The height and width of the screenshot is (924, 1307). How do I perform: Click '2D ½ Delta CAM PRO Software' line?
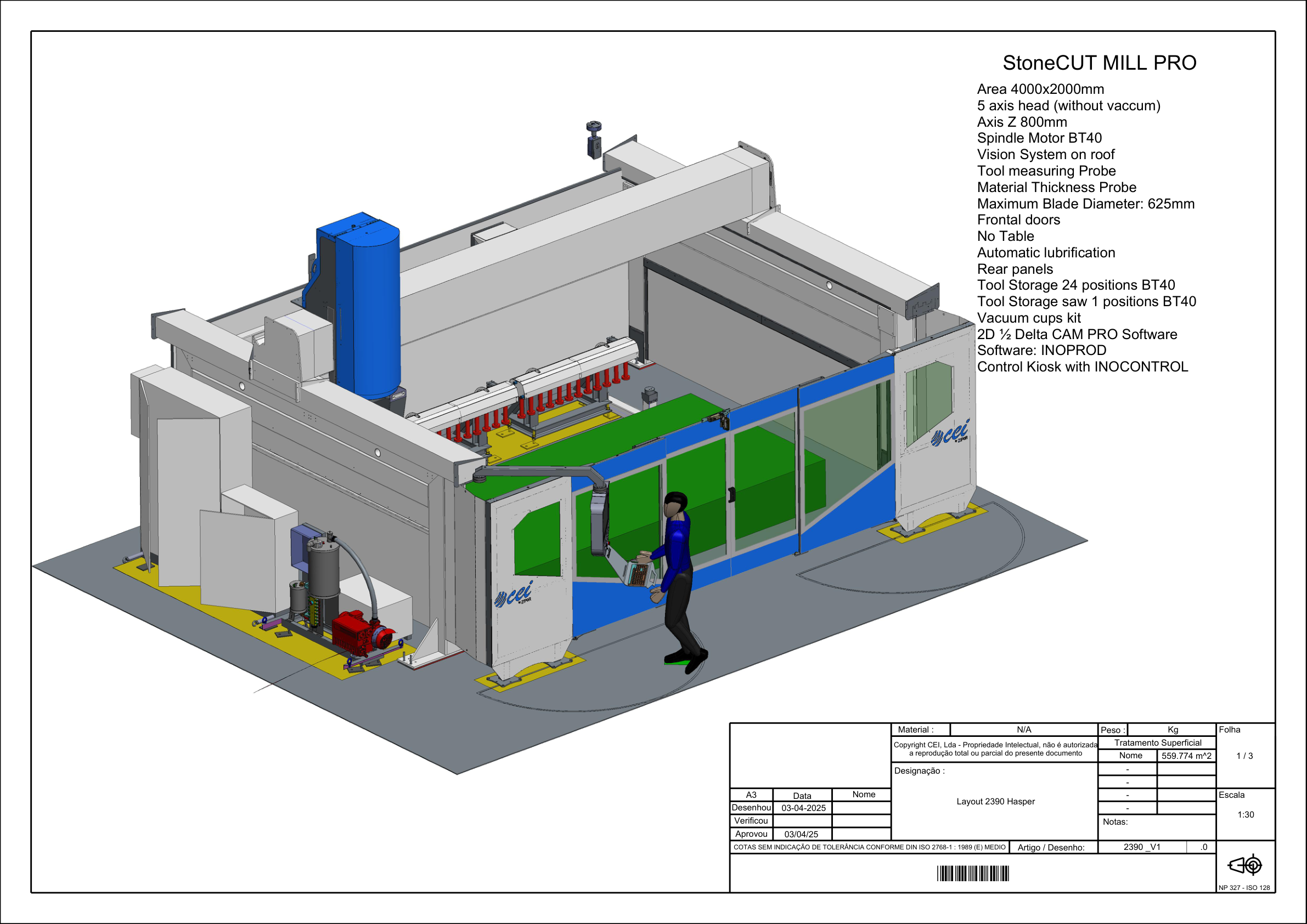click(x=1077, y=334)
